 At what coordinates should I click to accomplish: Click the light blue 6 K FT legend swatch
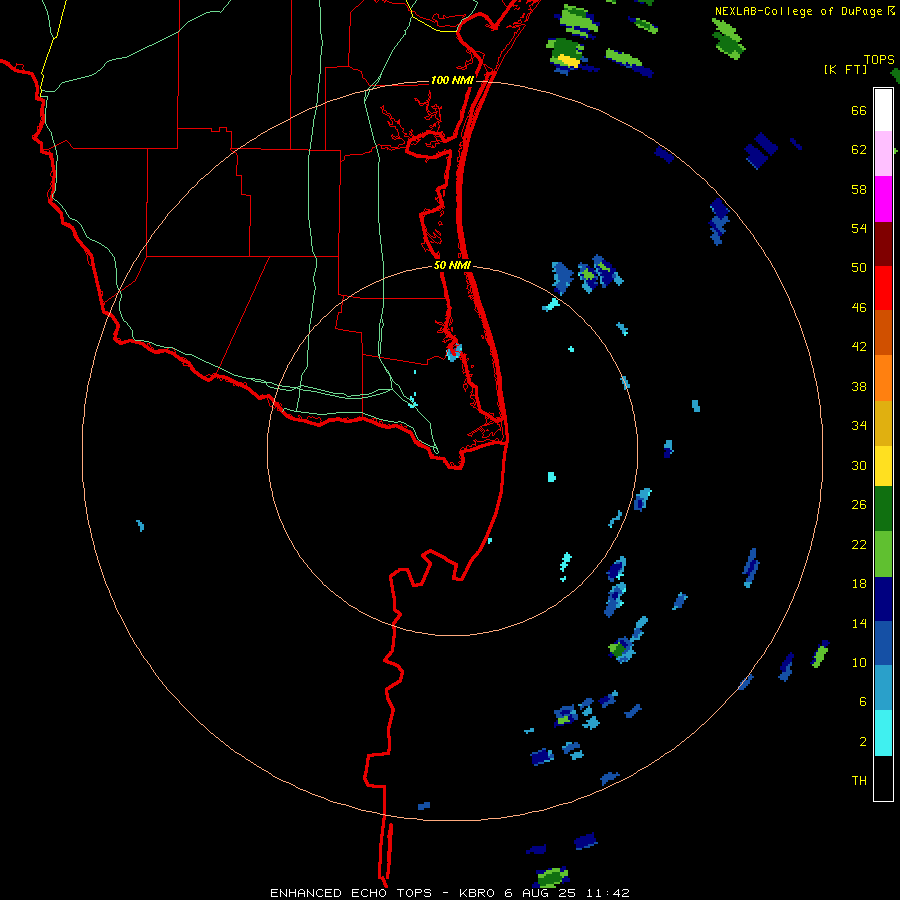(883, 687)
